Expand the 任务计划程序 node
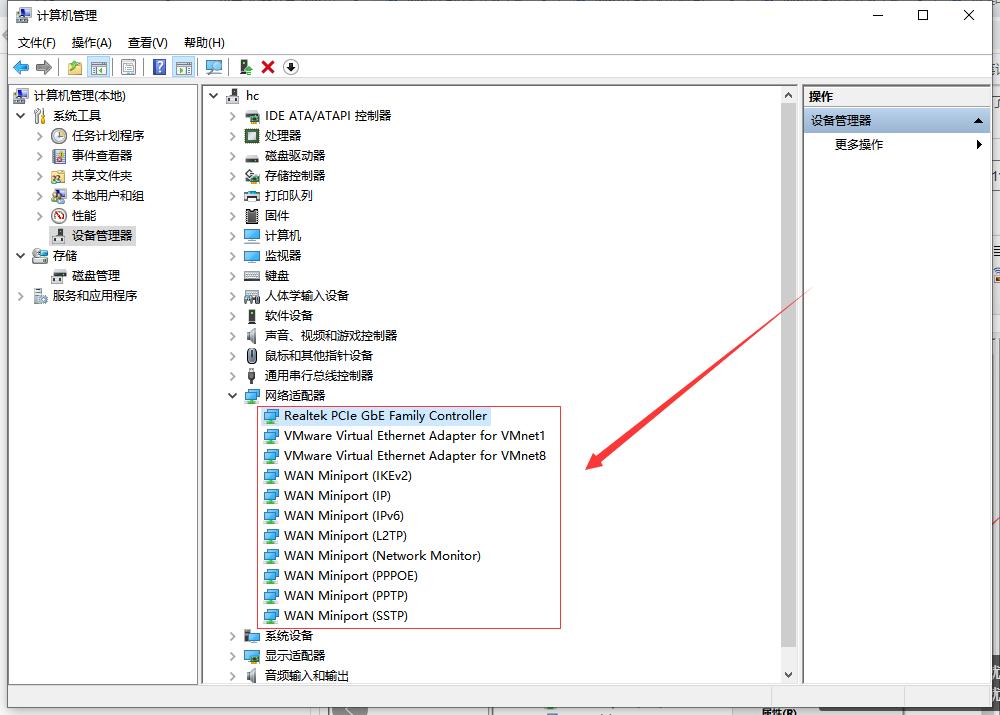The height and width of the screenshot is (715, 1000). coord(40,136)
